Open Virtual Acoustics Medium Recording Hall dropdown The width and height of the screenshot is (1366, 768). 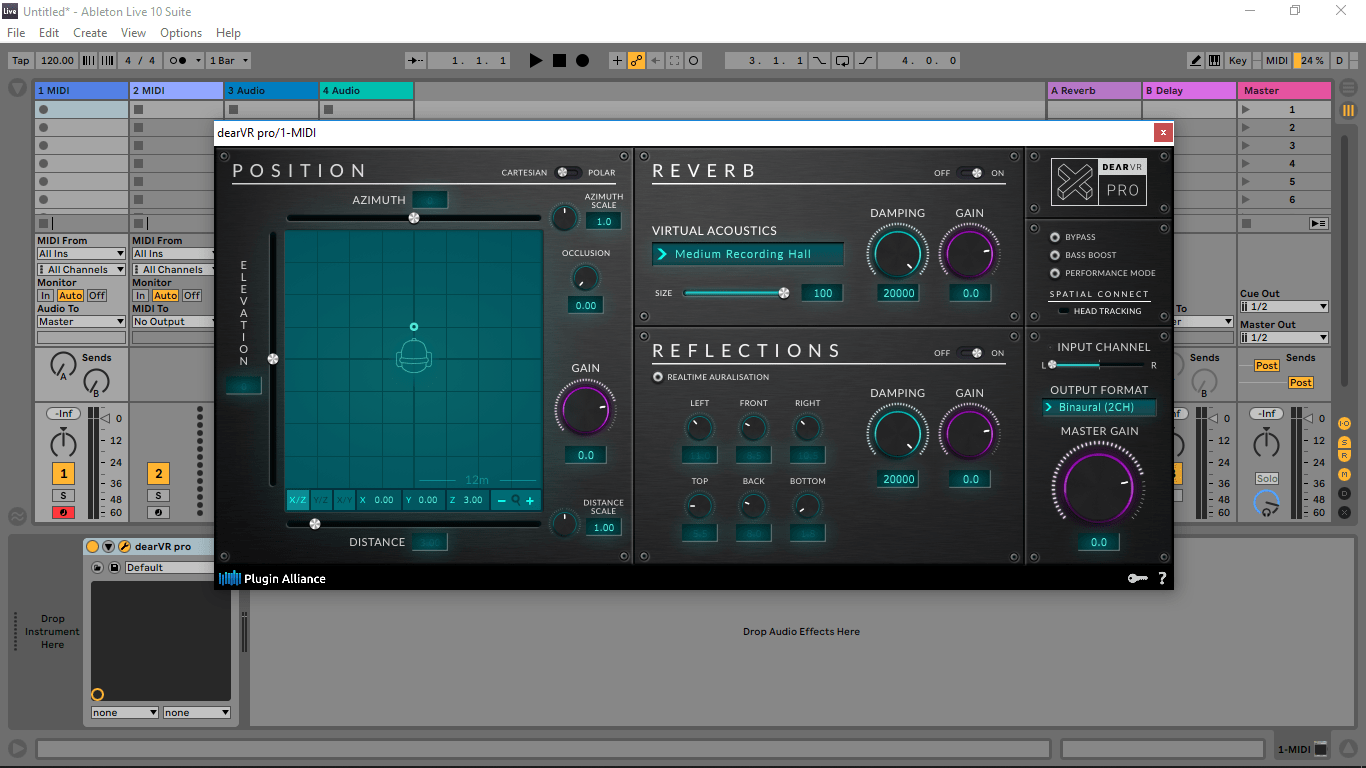pos(748,254)
